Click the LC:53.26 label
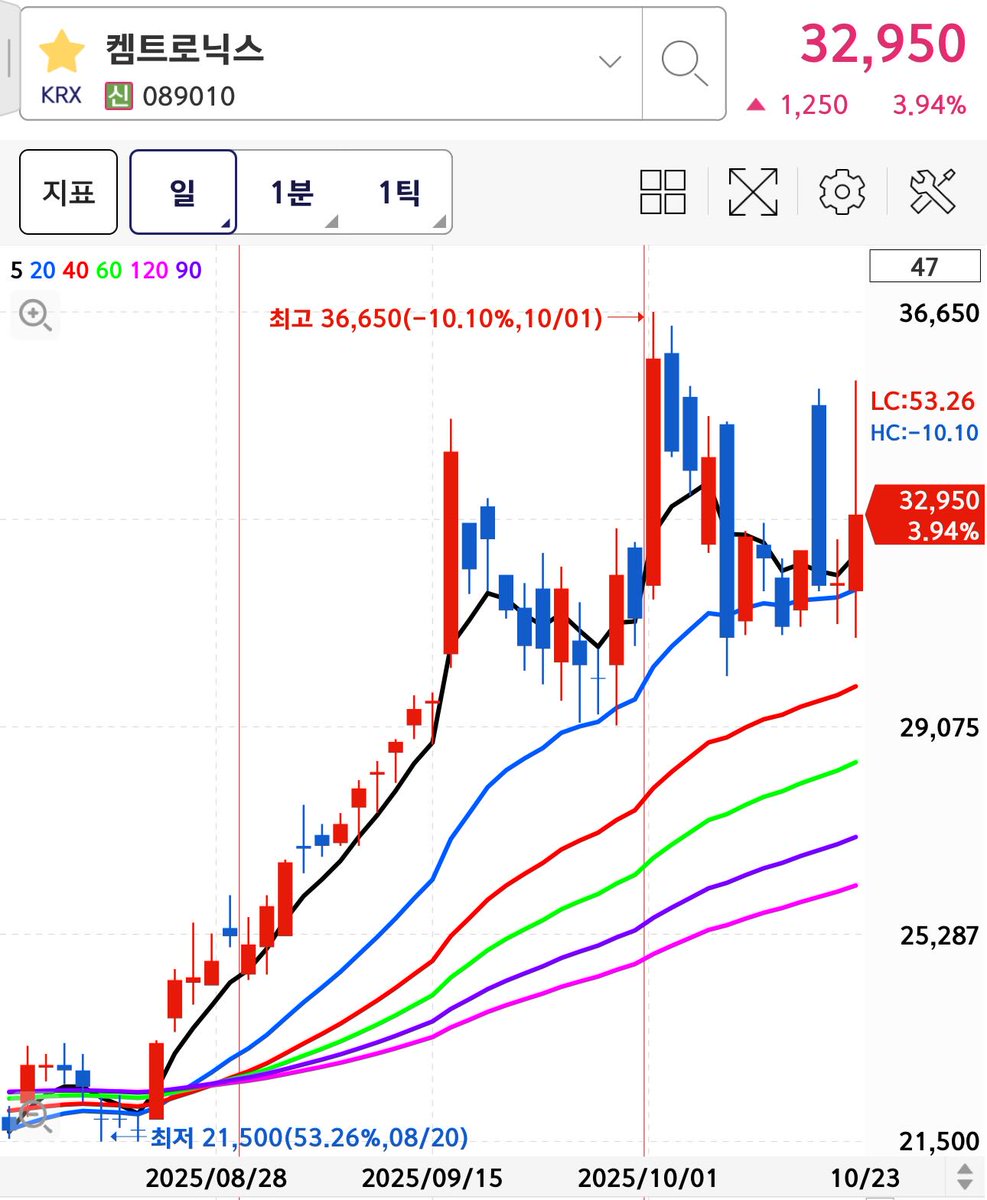This screenshot has width=987, height=1200. tap(924, 402)
